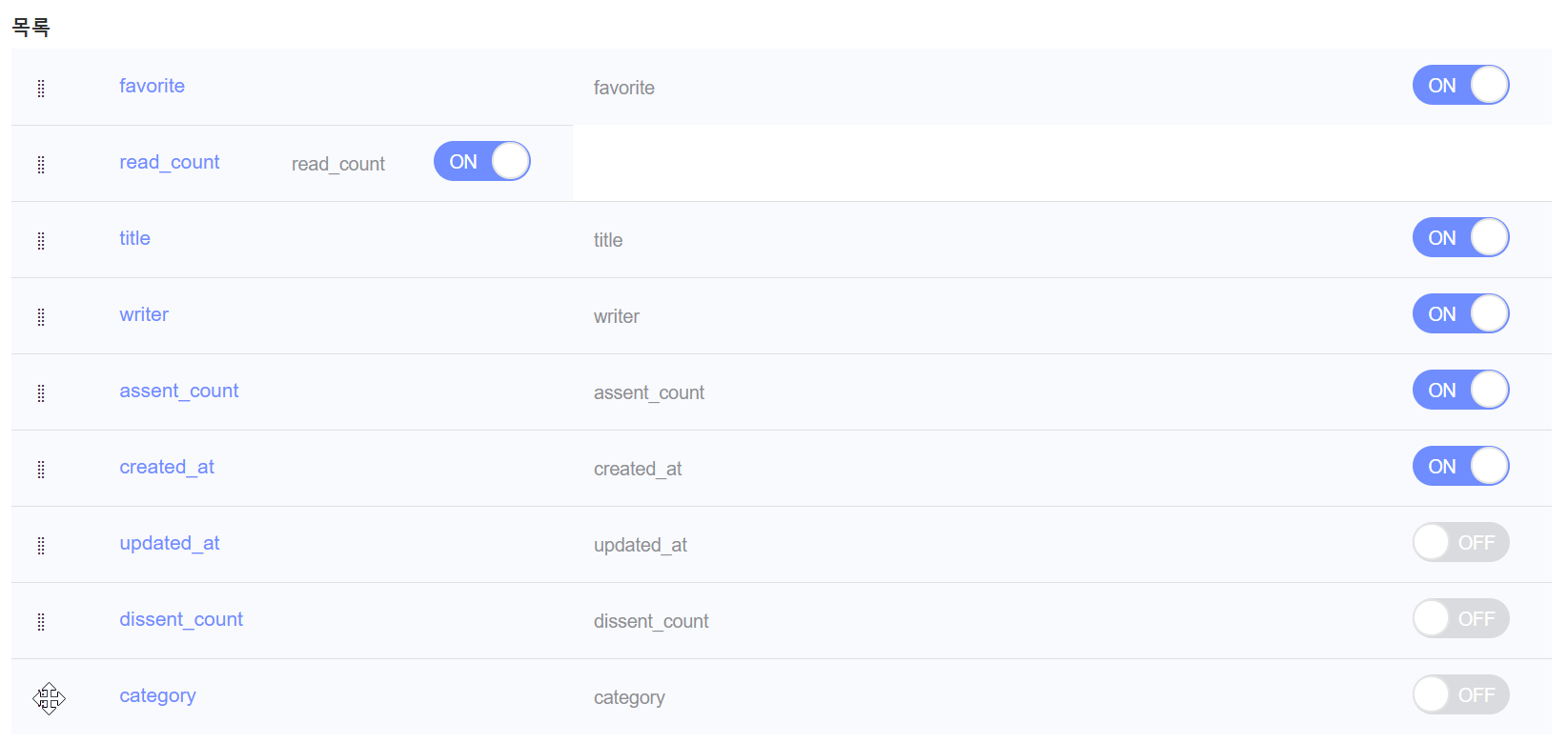This screenshot has width=1568, height=743.
Task: Turn on the dissent_count switch
Action: click(x=1460, y=618)
